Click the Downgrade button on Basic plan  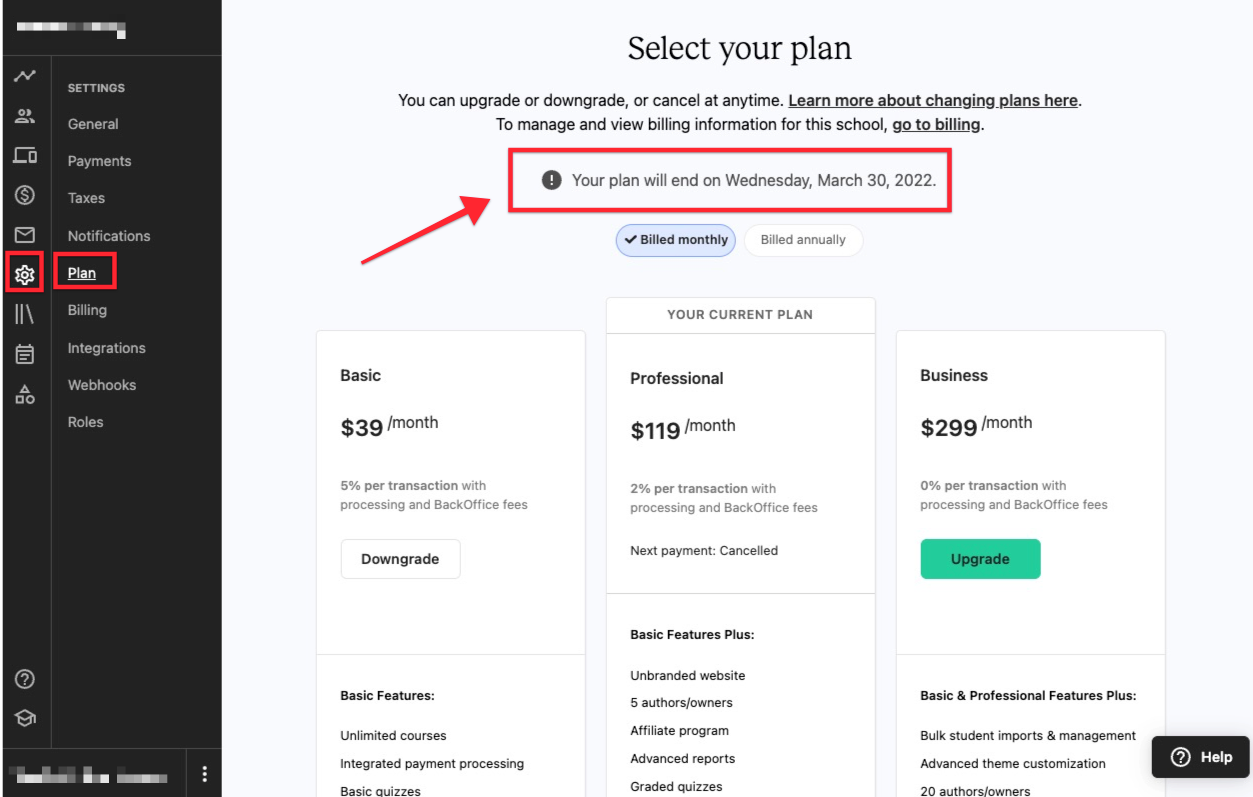point(400,559)
